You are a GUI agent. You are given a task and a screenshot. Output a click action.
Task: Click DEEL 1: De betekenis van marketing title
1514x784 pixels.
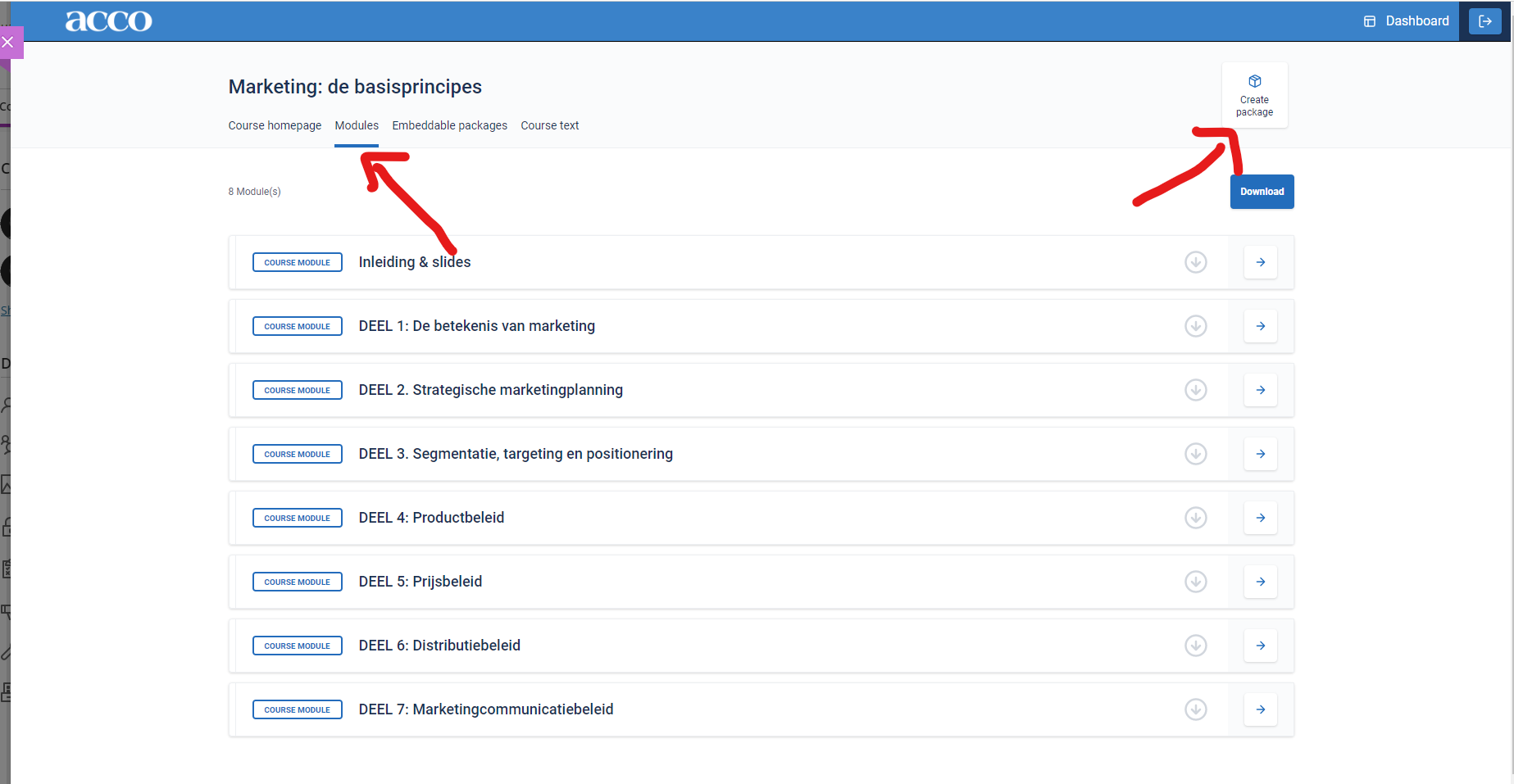[476, 326]
